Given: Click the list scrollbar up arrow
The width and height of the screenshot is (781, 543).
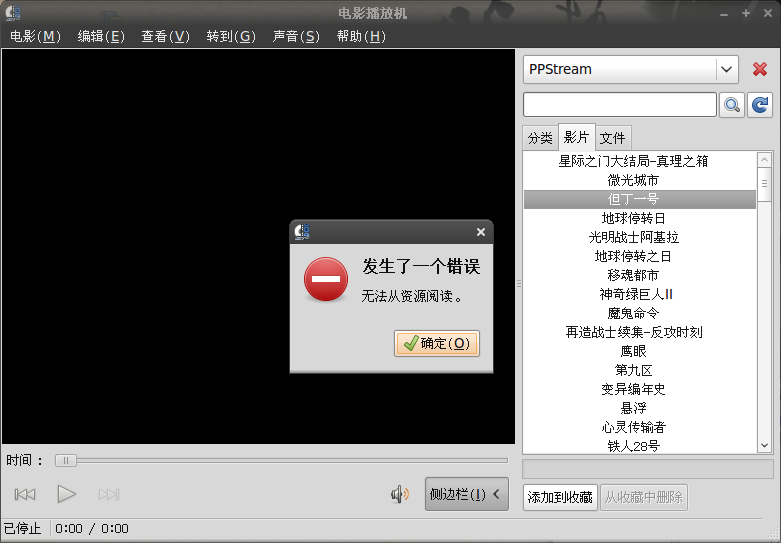Looking at the screenshot, I should coord(765,159).
